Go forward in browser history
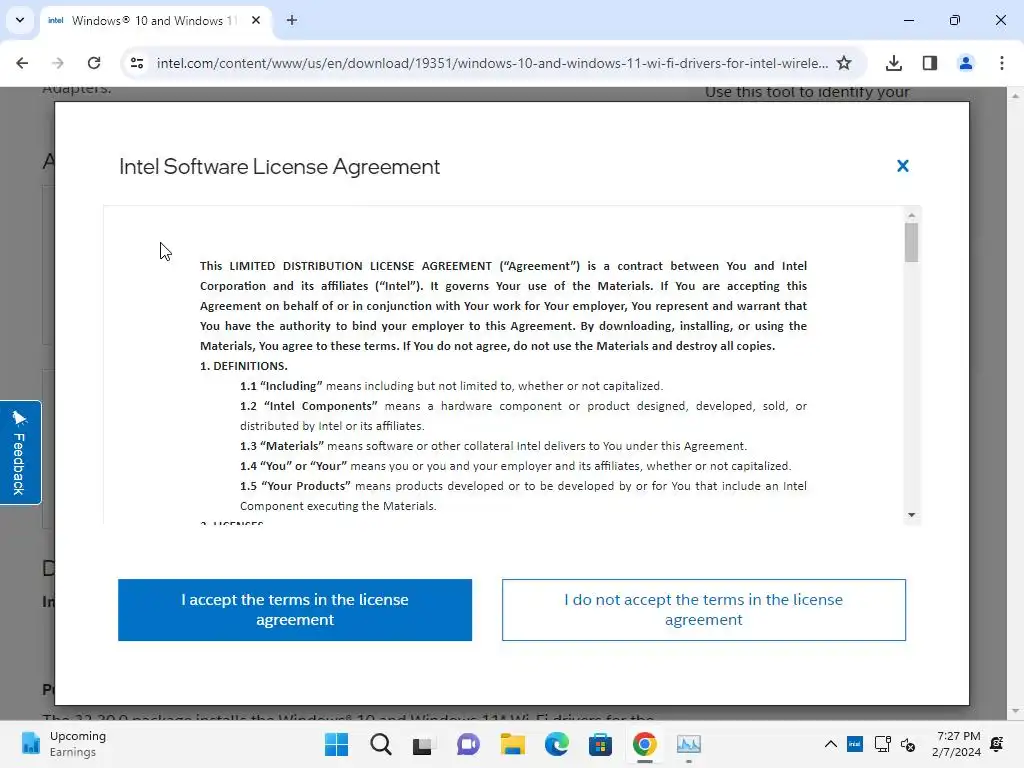This screenshot has height=768, width=1024. coord(58,63)
